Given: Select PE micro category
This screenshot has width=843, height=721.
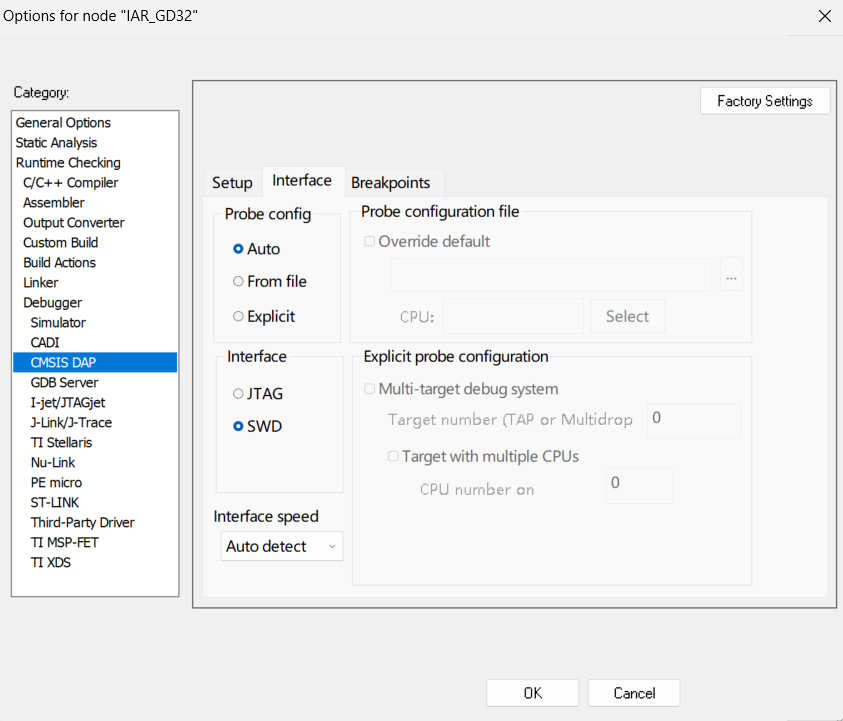Looking at the screenshot, I should coord(95,482).
